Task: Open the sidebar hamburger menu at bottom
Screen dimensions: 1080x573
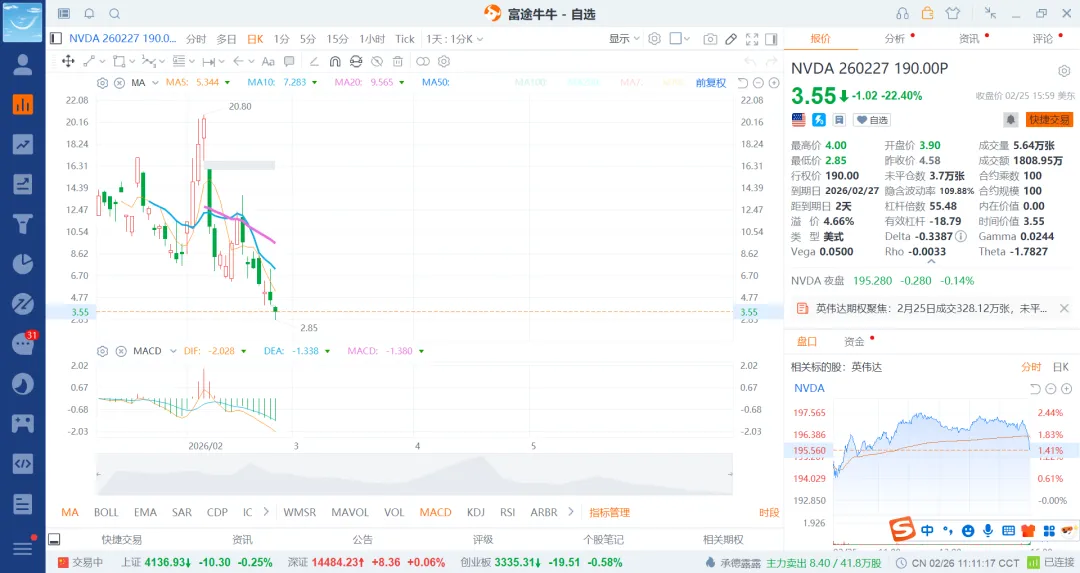Action: [23, 548]
